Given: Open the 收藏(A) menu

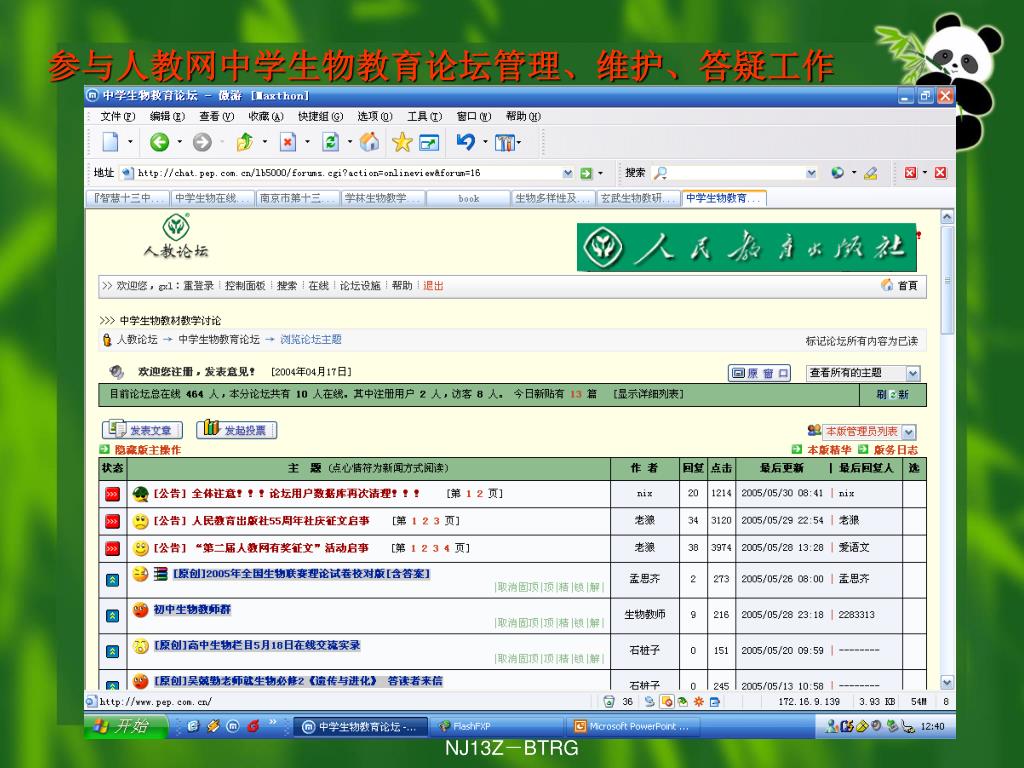Looking at the screenshot, I should point(266,116).
